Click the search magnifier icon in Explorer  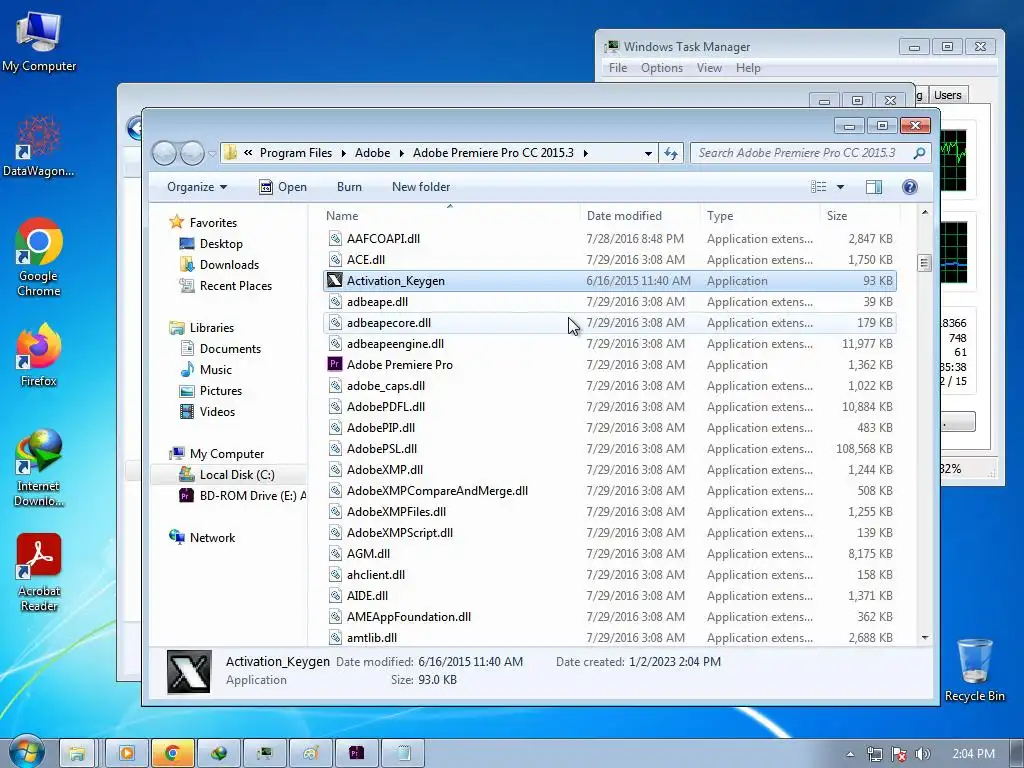click(x=919, y=153)
